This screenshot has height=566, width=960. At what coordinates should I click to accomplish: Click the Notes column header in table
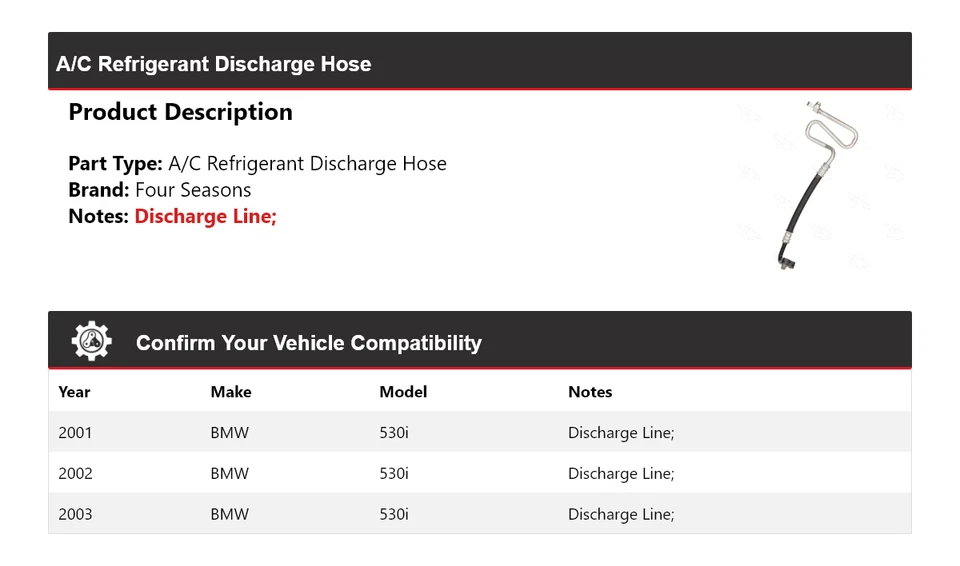pos(590,392)
